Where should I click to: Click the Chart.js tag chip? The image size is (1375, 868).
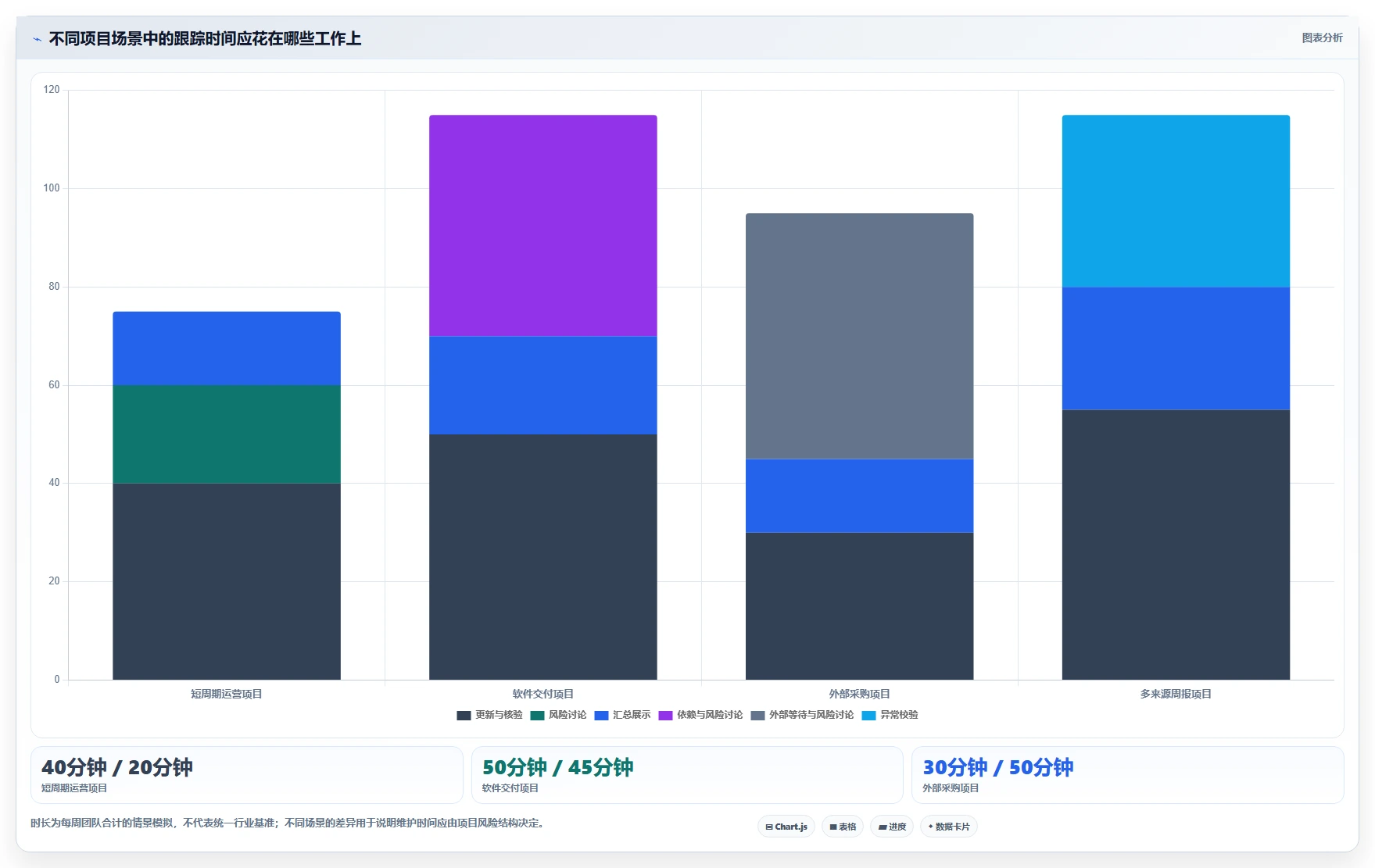click(786, 827)
